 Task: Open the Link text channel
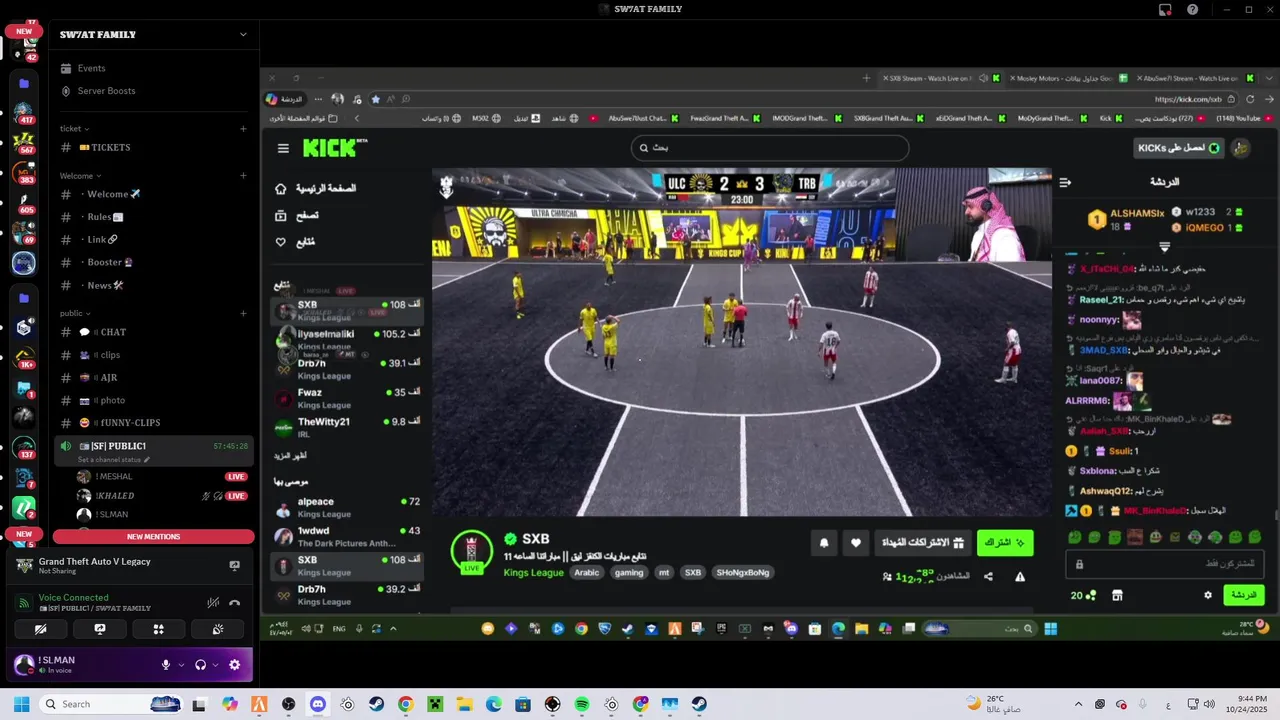coord(154,240)
